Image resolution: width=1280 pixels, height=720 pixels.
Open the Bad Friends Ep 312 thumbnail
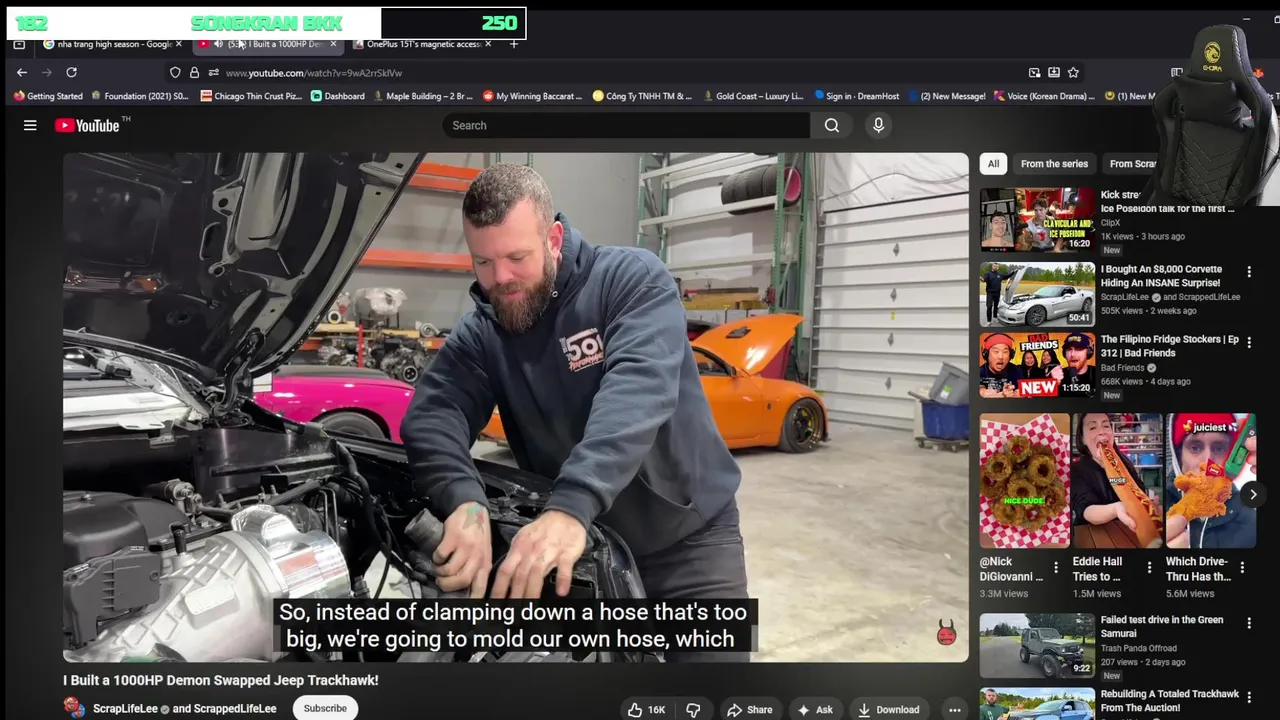tap(1037, 365)
